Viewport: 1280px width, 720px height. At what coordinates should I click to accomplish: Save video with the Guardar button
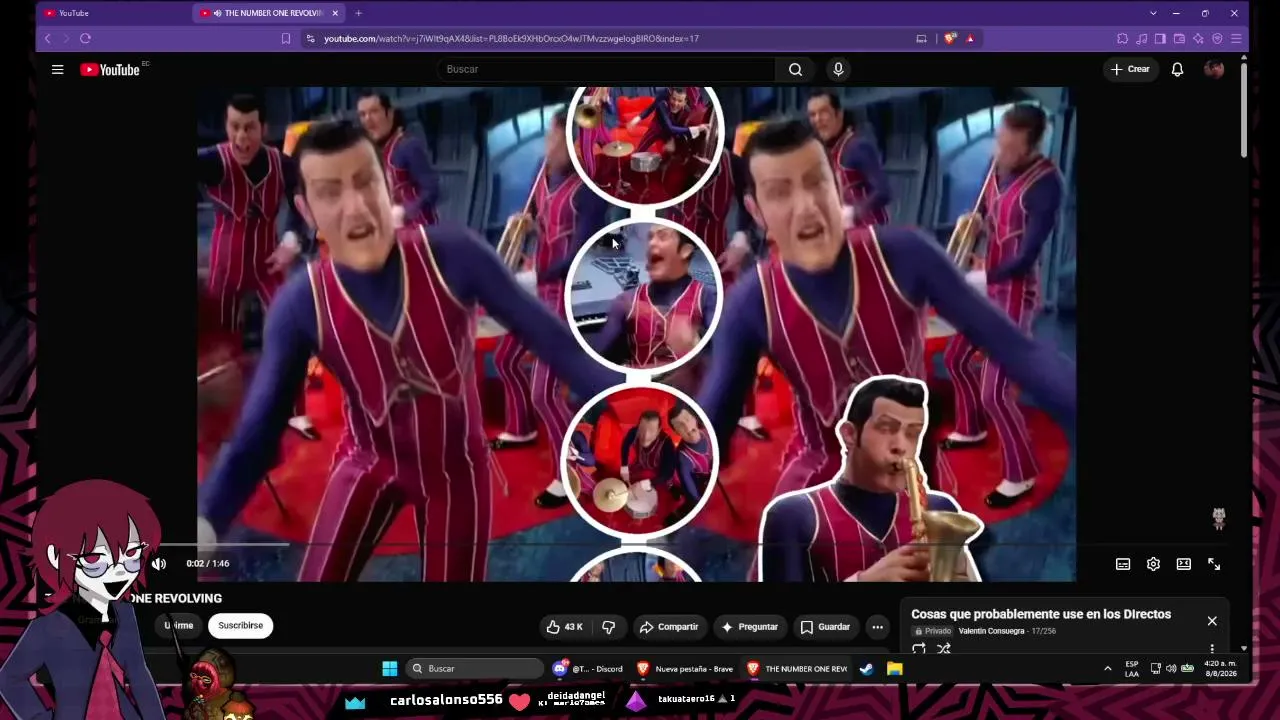pos(825,627)
